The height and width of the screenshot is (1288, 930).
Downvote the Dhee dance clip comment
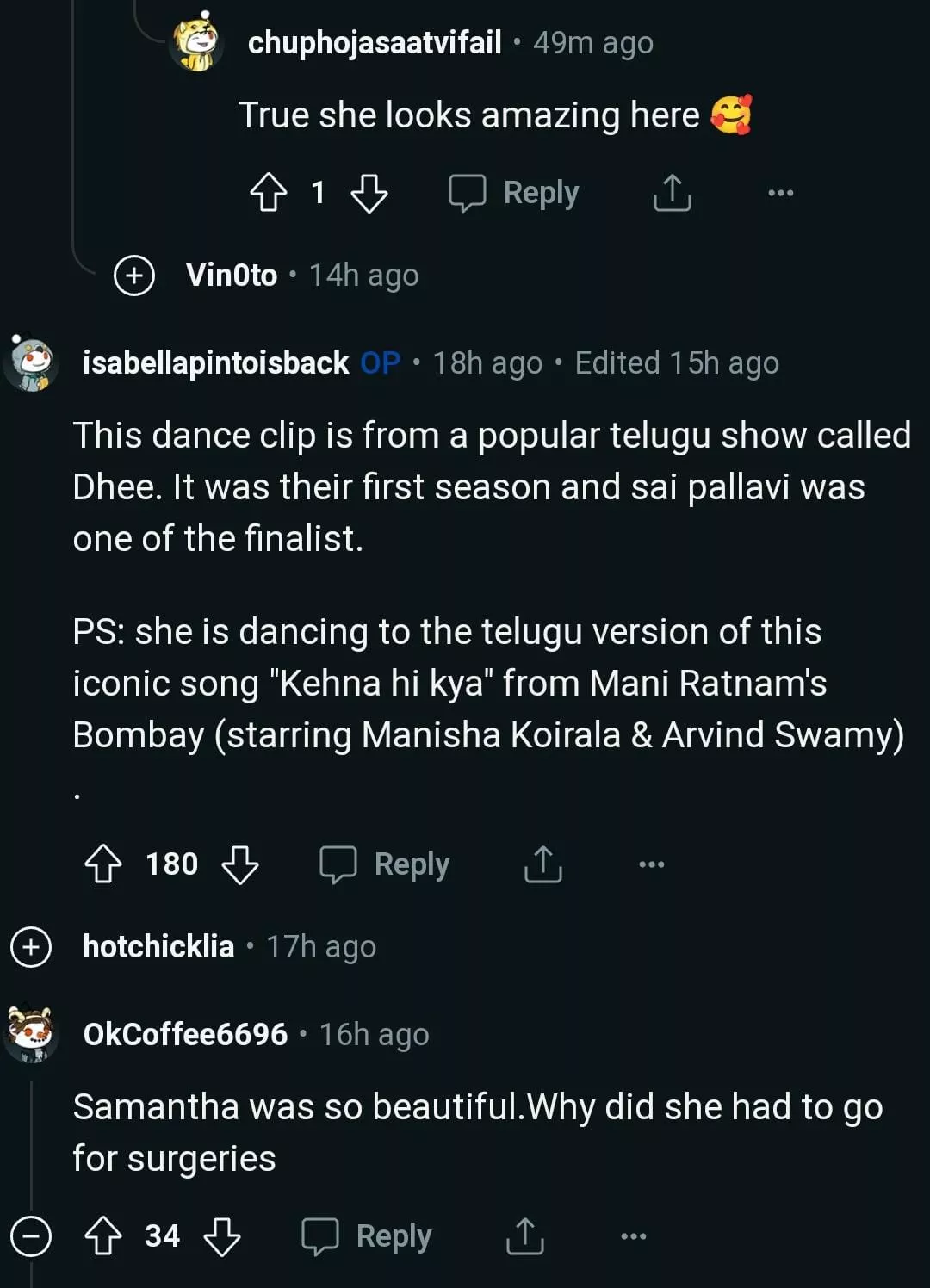pos(239,864)
